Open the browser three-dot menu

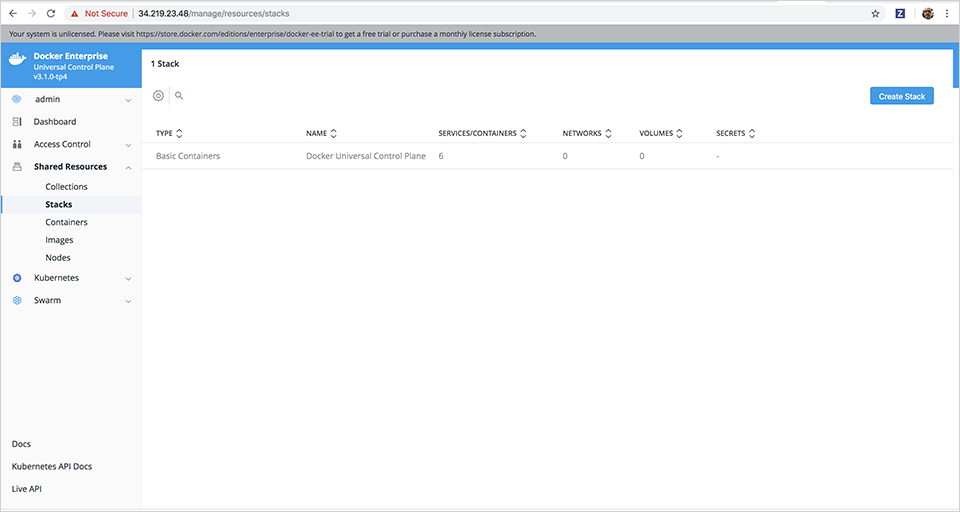947,13
